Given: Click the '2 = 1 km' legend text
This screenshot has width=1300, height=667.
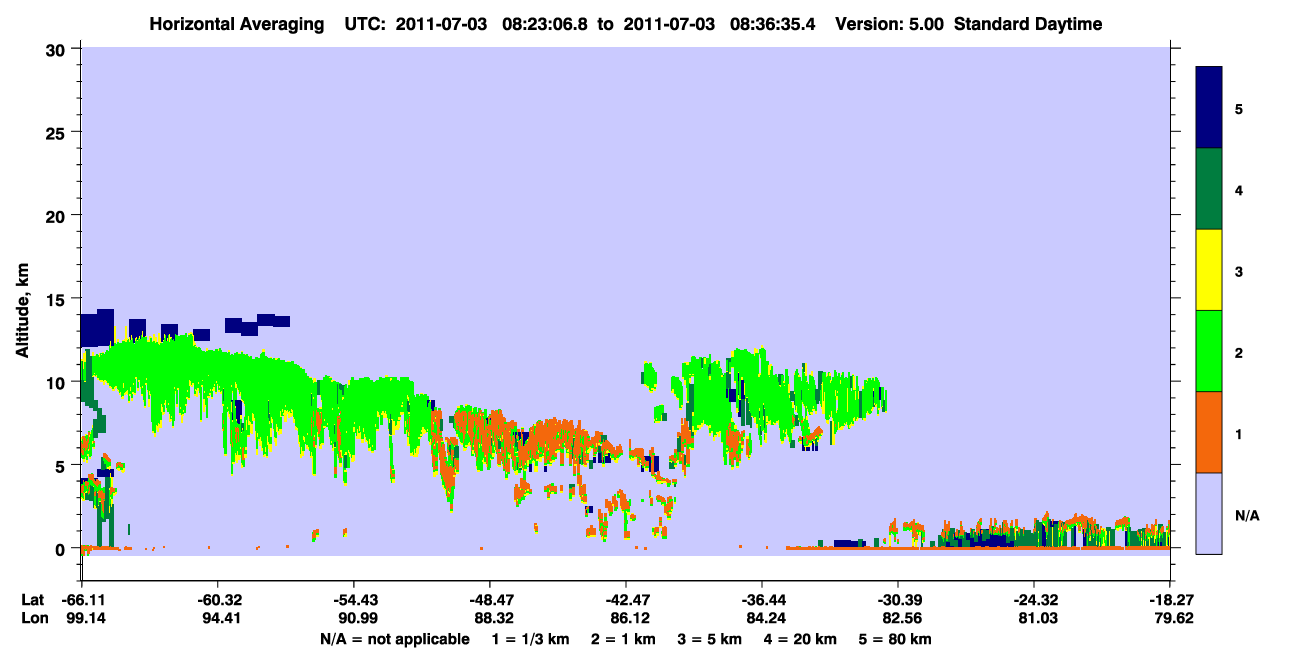Looking at the screenshot, I should pyautogui.click(x=623, y=639).
